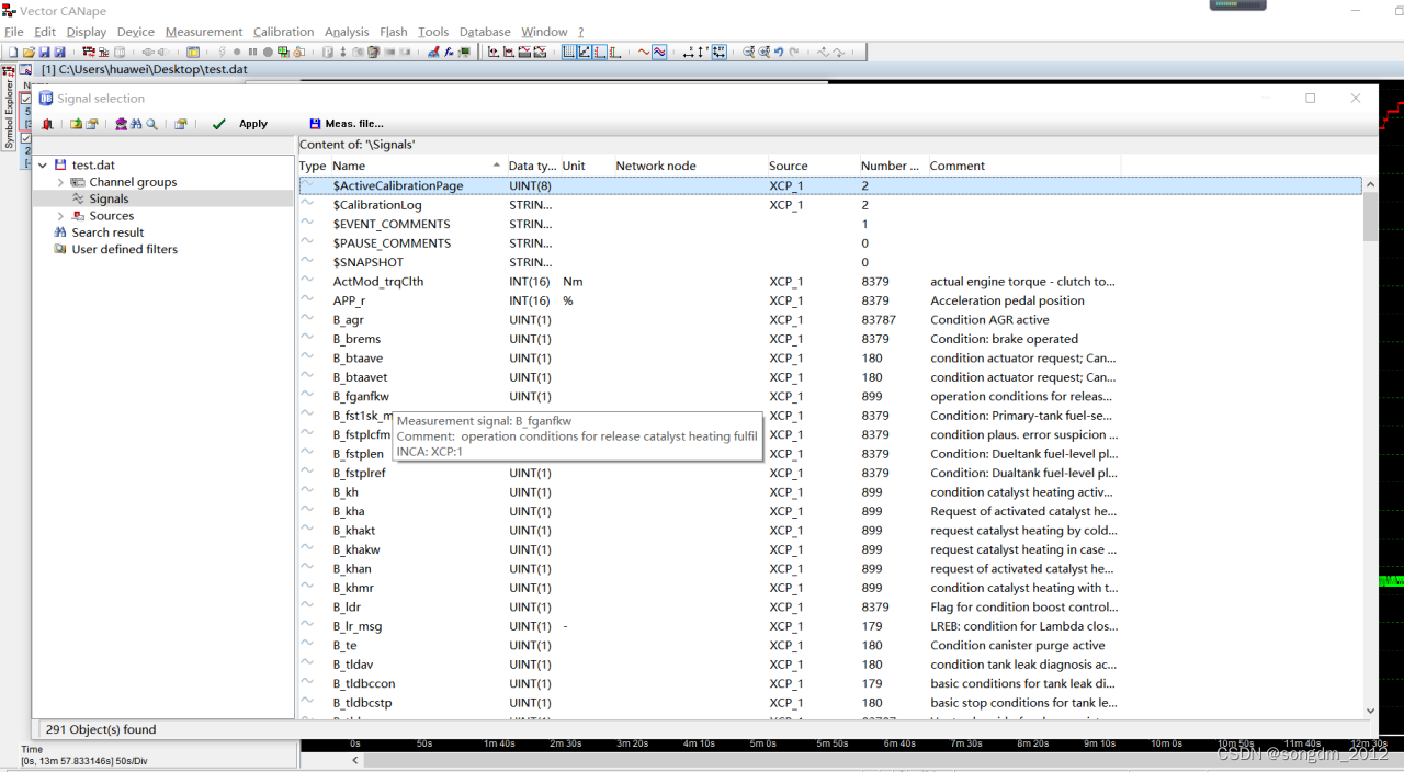This screenshot has height=773, width=1404.
Task: Click the Vector CANape title bar logo
Action: point(9,11)
